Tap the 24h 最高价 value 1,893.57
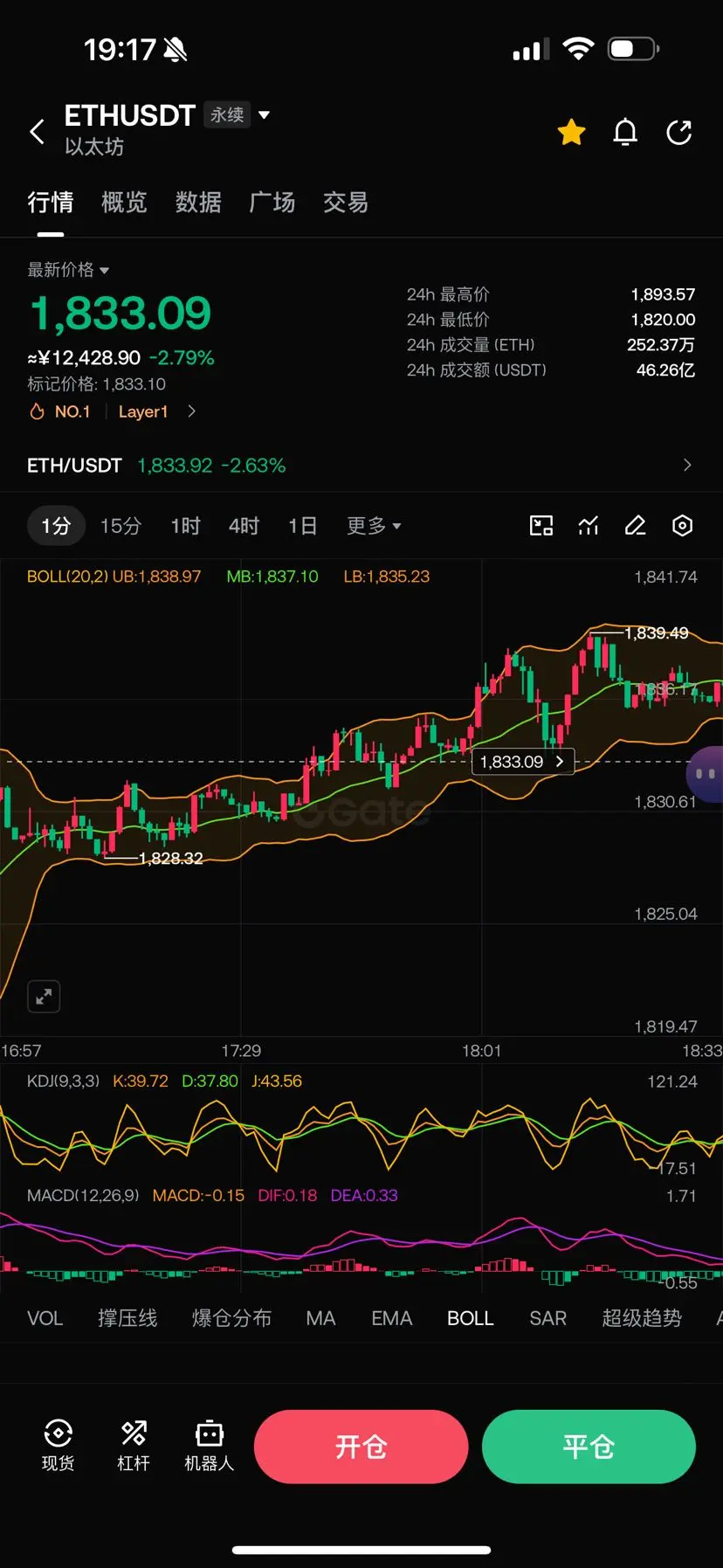The width and height of the screenshot is (723, 1568). [x=663, y=294]
